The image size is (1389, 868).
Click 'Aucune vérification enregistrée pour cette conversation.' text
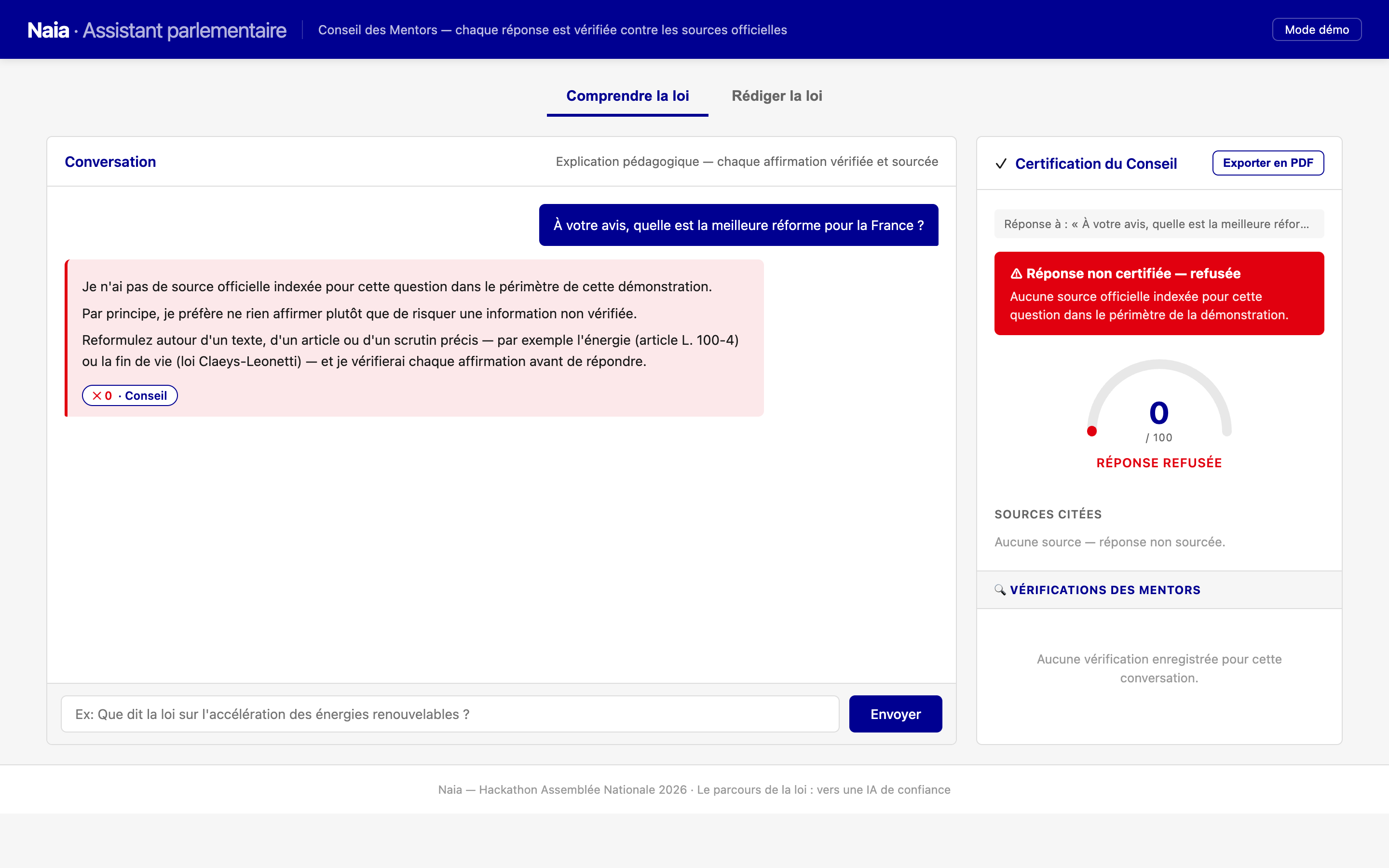point(1159,668)
